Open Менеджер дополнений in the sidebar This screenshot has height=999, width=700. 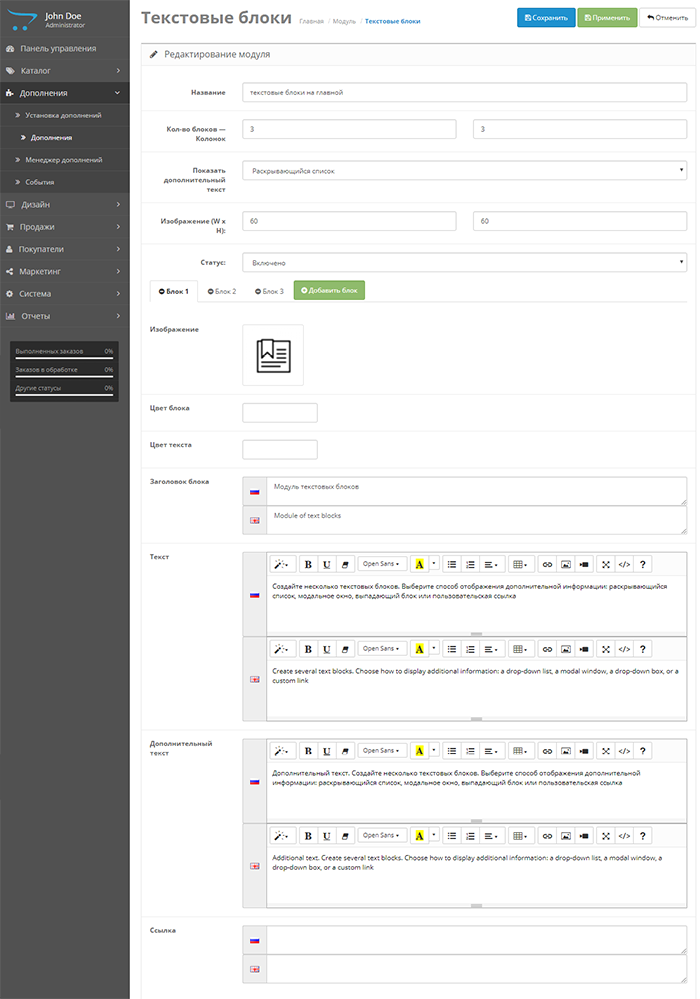click(x=63, y=160)
